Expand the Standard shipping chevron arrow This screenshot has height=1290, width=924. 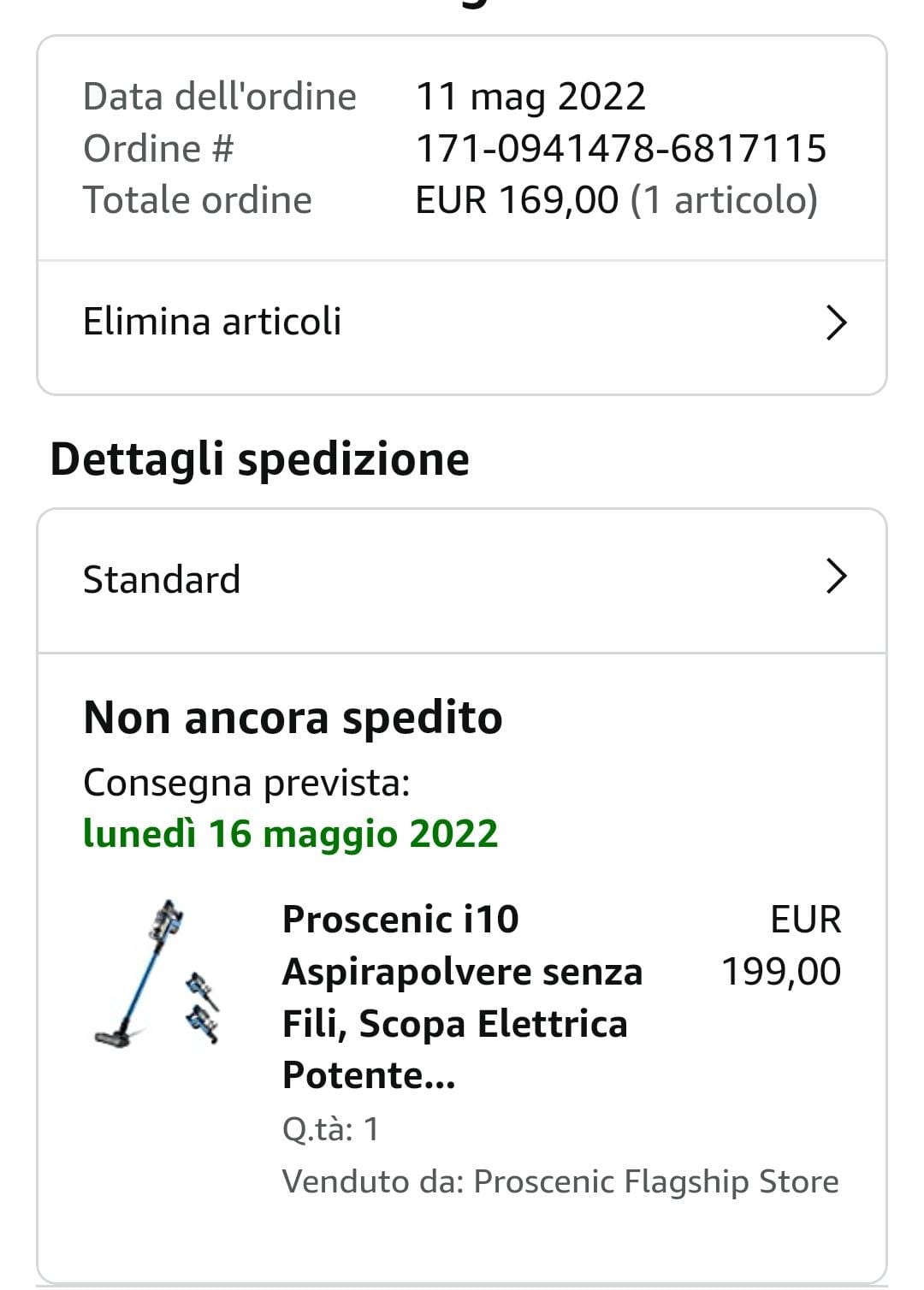click(x=836, y=577)
